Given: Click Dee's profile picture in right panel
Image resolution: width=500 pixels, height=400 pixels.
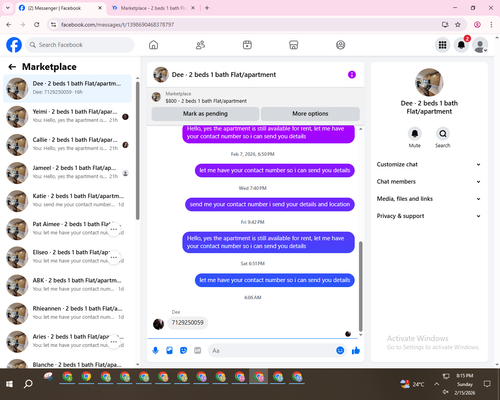Looking at the screenshot, I should coord(429,82).
